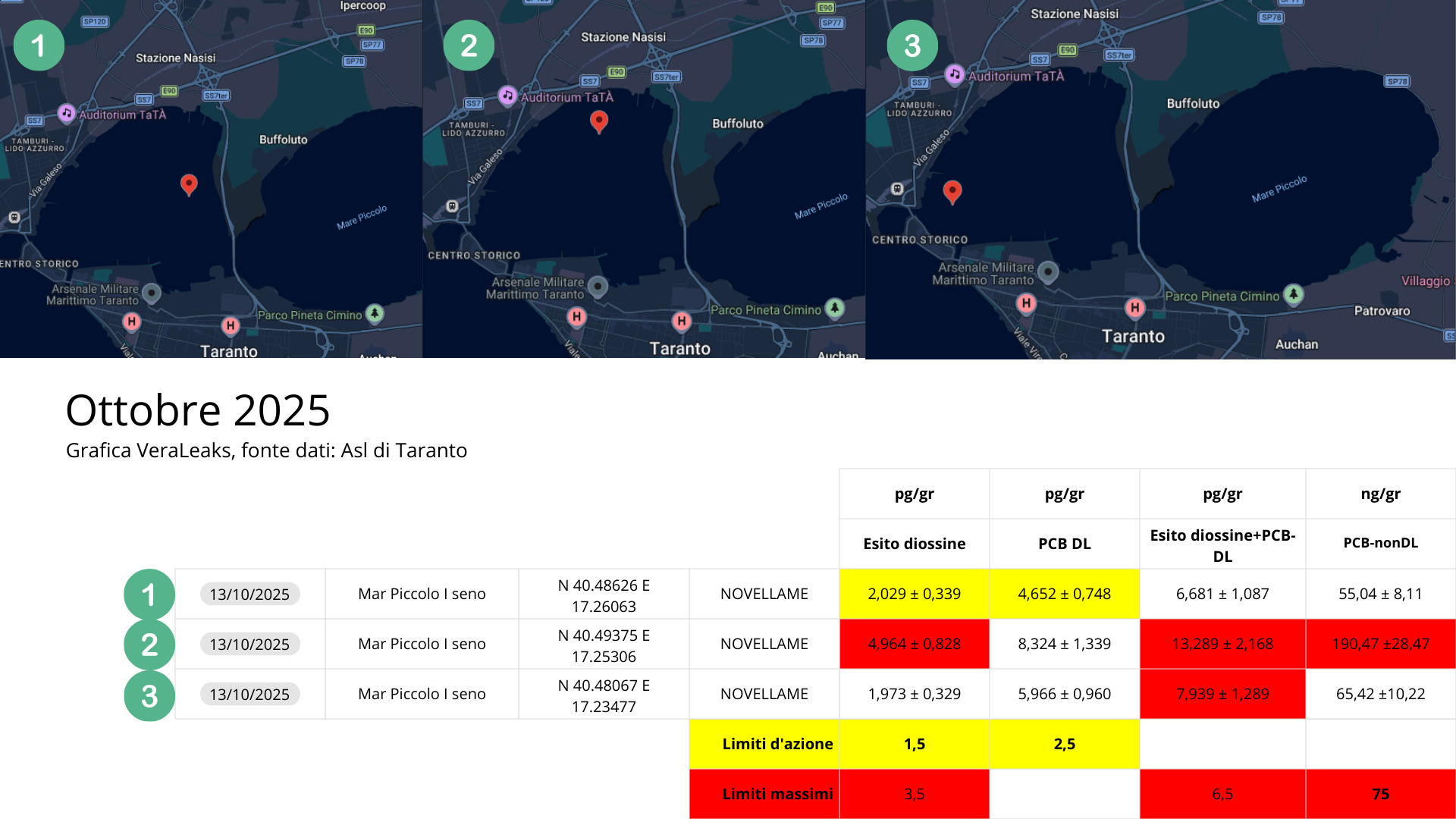Click the Ottobre 2025 title text
Viewport: 1456px width, 819px height.
(x=198, y=410)
